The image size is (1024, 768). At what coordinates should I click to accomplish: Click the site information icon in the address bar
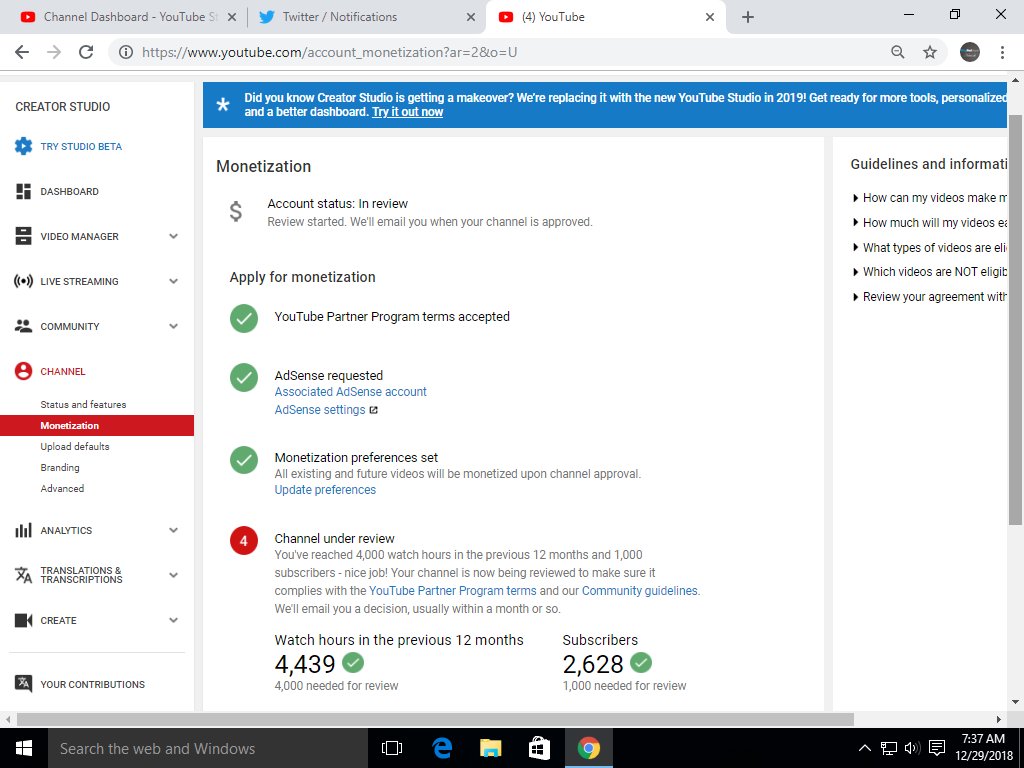click(125, 52)
